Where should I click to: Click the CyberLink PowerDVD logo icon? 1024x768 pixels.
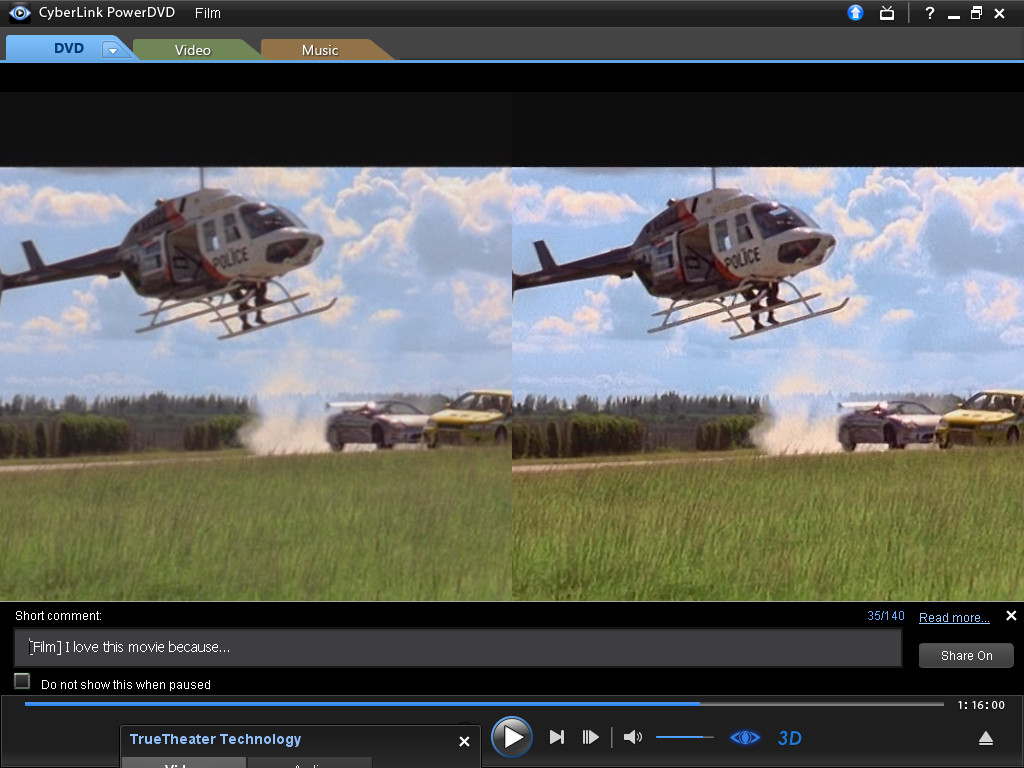click(x=19, y=13)
